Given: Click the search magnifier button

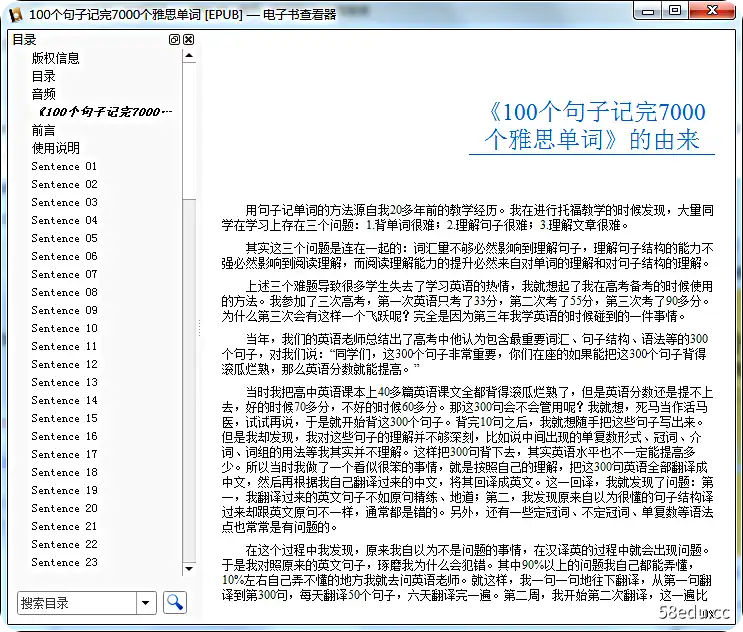Looking at the screenshot, I should [175, 603].
